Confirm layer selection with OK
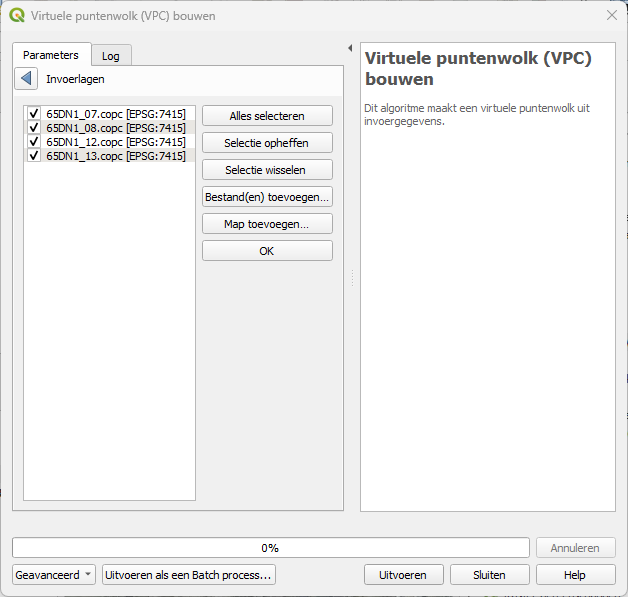 [x=267, y=251]
